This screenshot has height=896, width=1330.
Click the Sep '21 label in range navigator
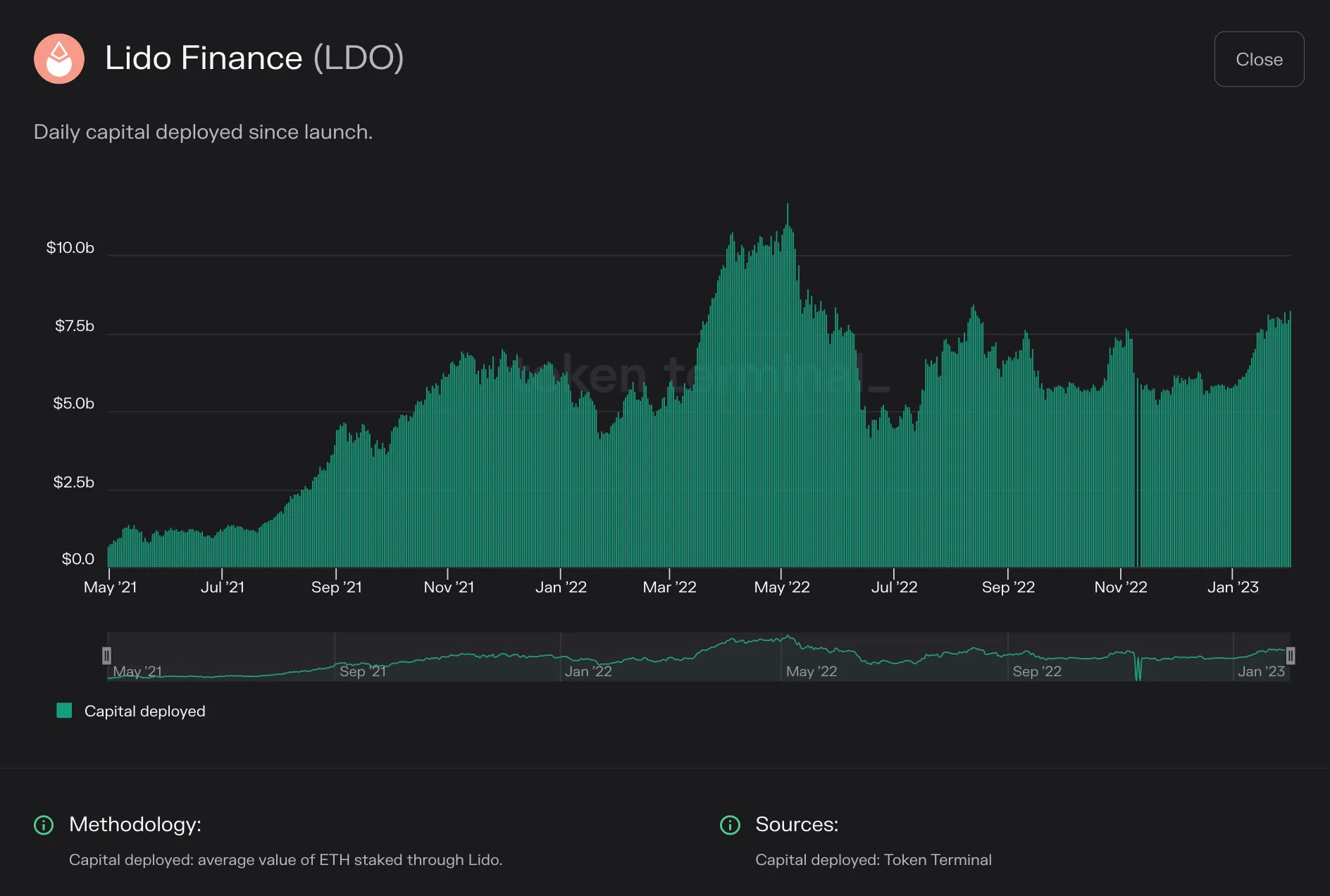363,671
